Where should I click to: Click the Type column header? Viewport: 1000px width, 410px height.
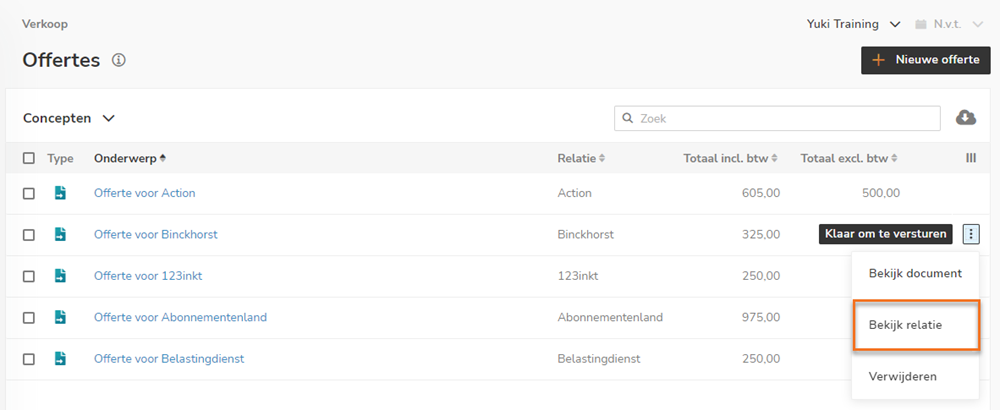coord(60,158)
